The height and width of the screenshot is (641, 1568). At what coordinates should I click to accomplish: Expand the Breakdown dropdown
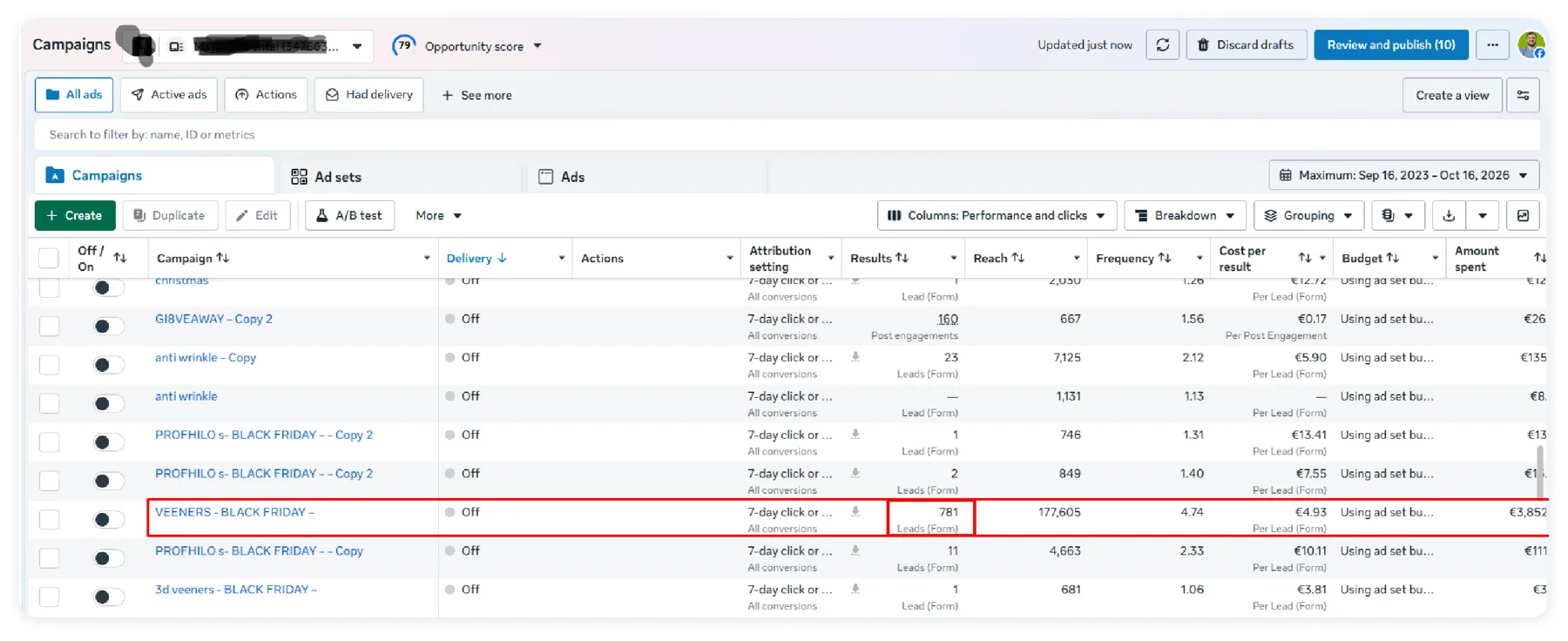(1185, 215)
